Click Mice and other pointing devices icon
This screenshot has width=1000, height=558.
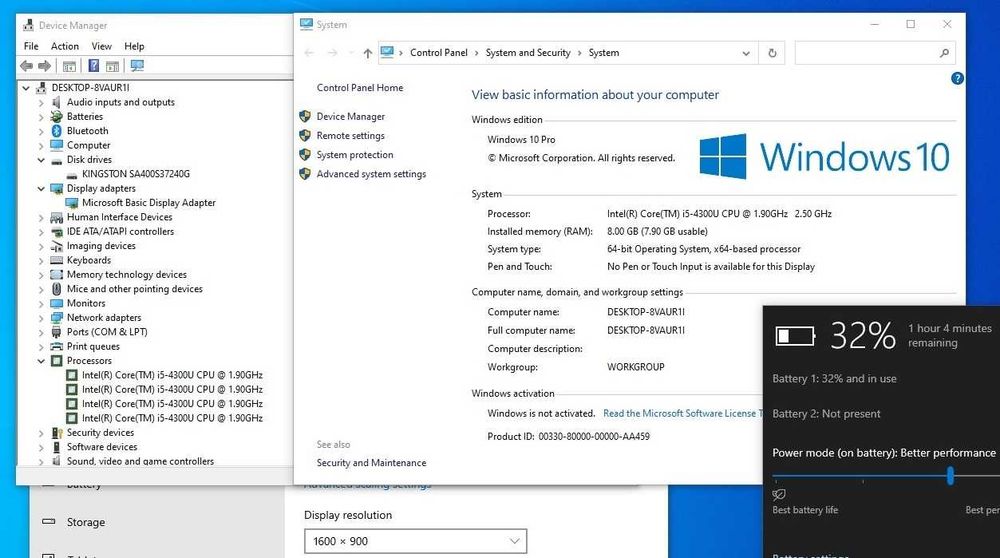point(56,289)
